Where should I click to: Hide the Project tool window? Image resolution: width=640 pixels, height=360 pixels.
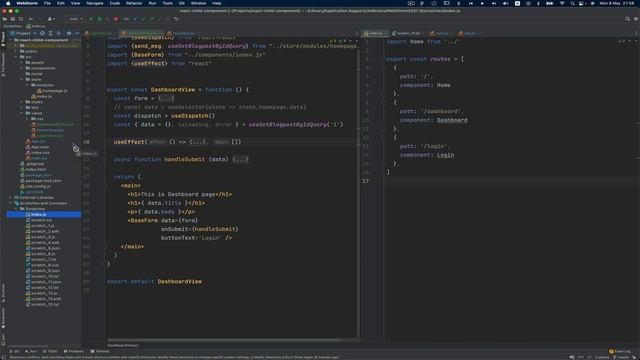[x=77, y=33]
